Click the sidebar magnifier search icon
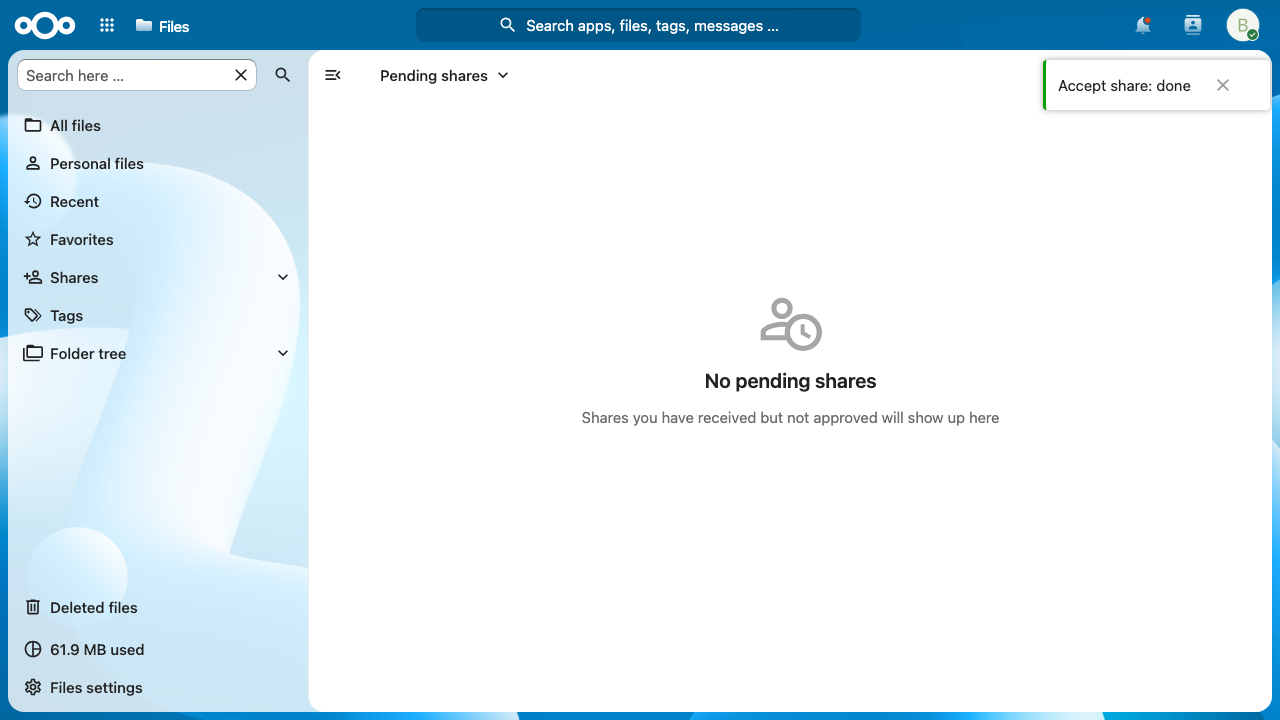 [x=283, y=75]
